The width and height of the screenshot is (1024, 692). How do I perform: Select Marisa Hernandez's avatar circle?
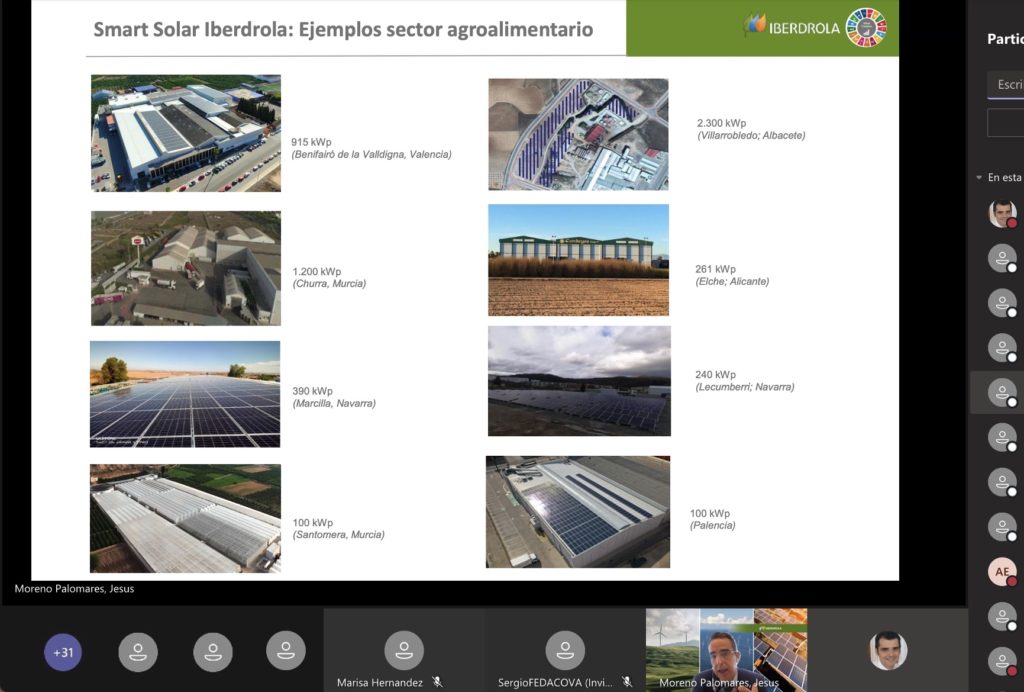point(404,650)
